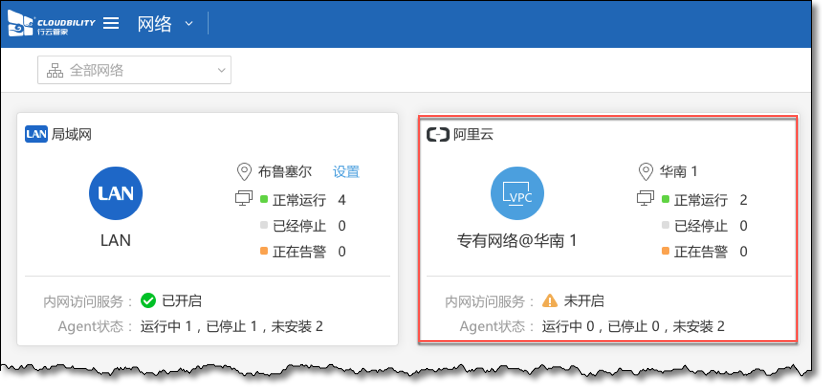Expand the 网络 header dropdown
822x387 pixels.
pyautogui.click(x=189, y=24)
